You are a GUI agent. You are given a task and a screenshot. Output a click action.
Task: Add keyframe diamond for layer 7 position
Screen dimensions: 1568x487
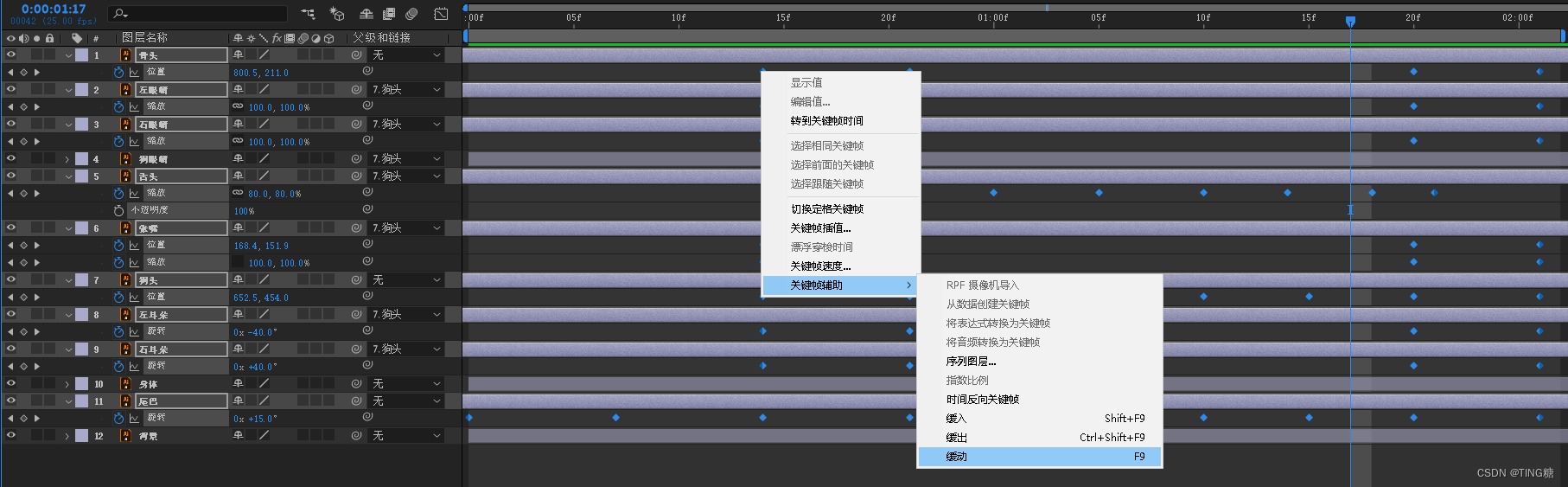pos(23,298)
